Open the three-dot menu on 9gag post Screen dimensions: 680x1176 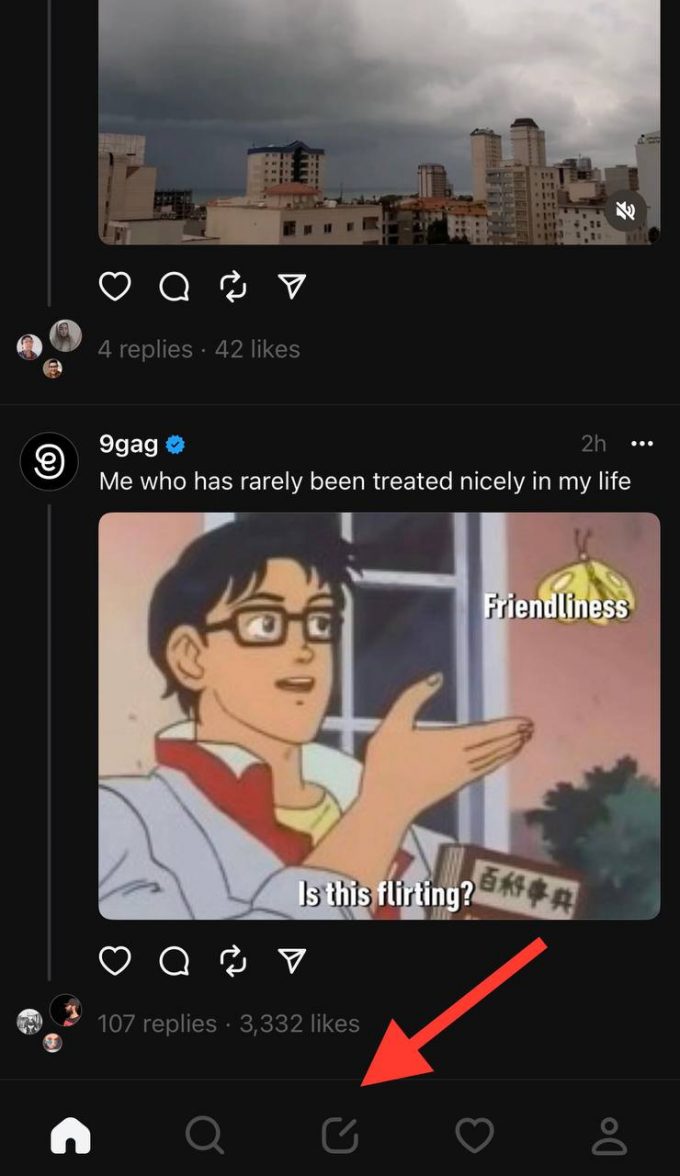(642, 443)
